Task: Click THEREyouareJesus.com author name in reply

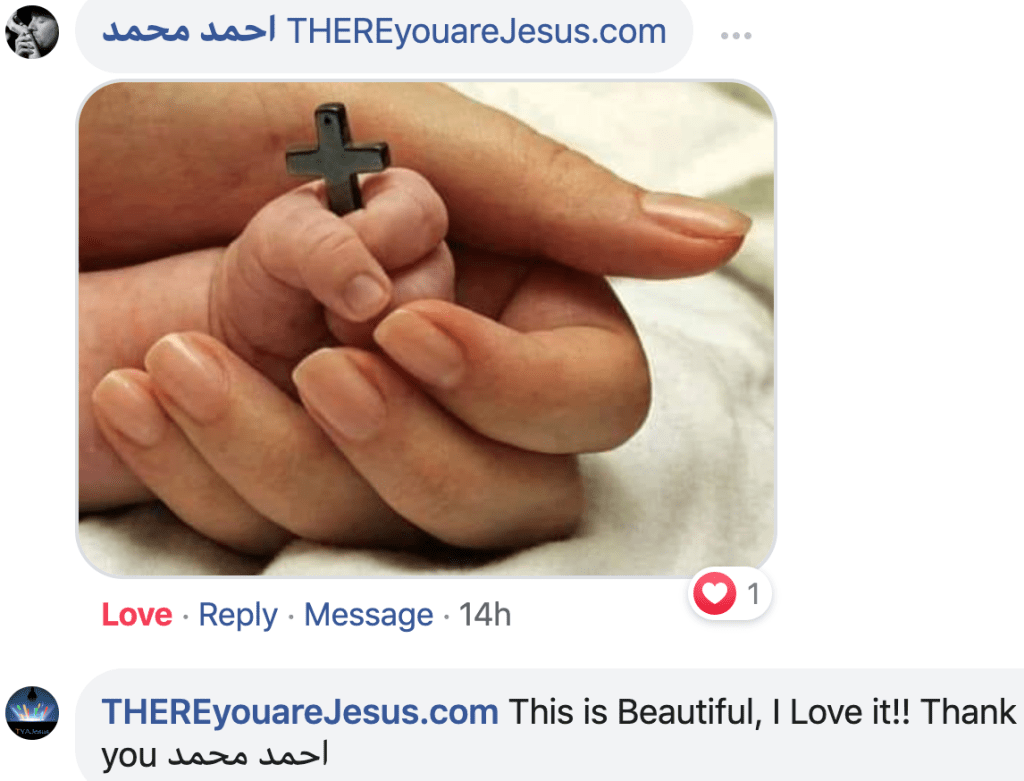Action: click(300, 712)
